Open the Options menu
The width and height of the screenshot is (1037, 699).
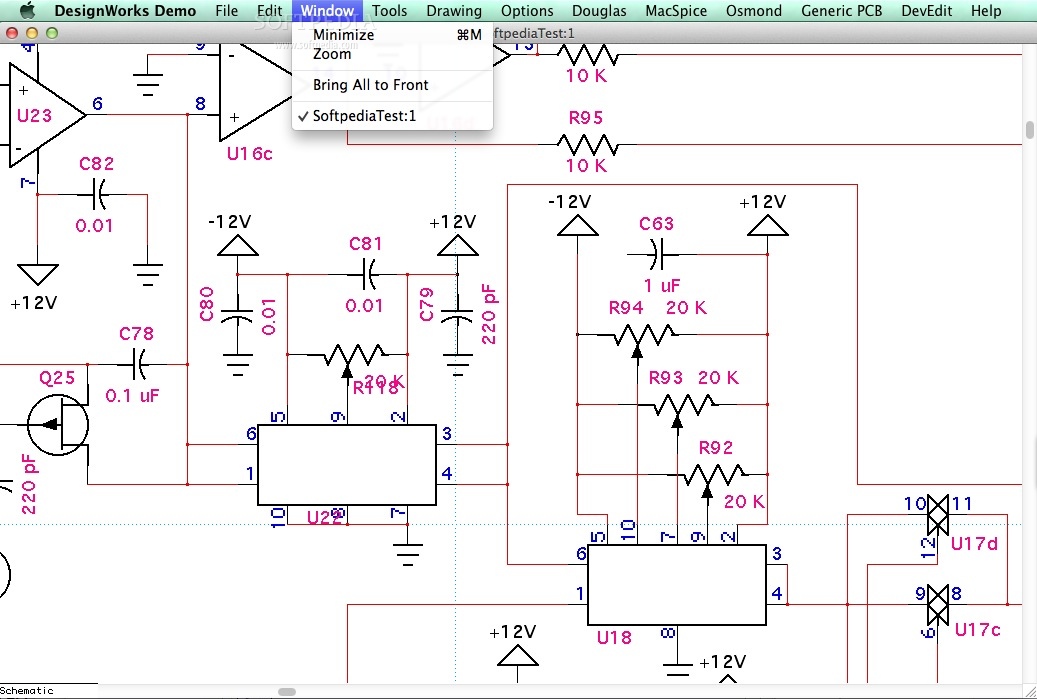pos(527,11)
